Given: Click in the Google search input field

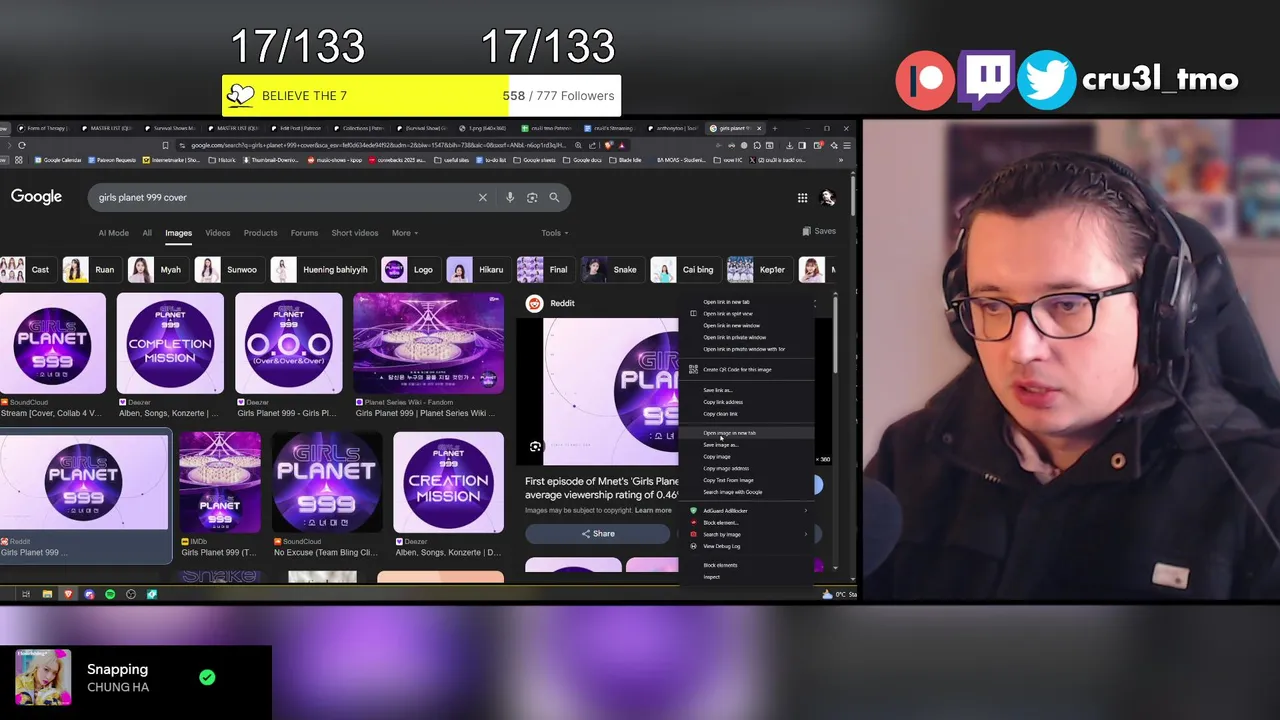Looking at the screenshot, I should (285, 197).
